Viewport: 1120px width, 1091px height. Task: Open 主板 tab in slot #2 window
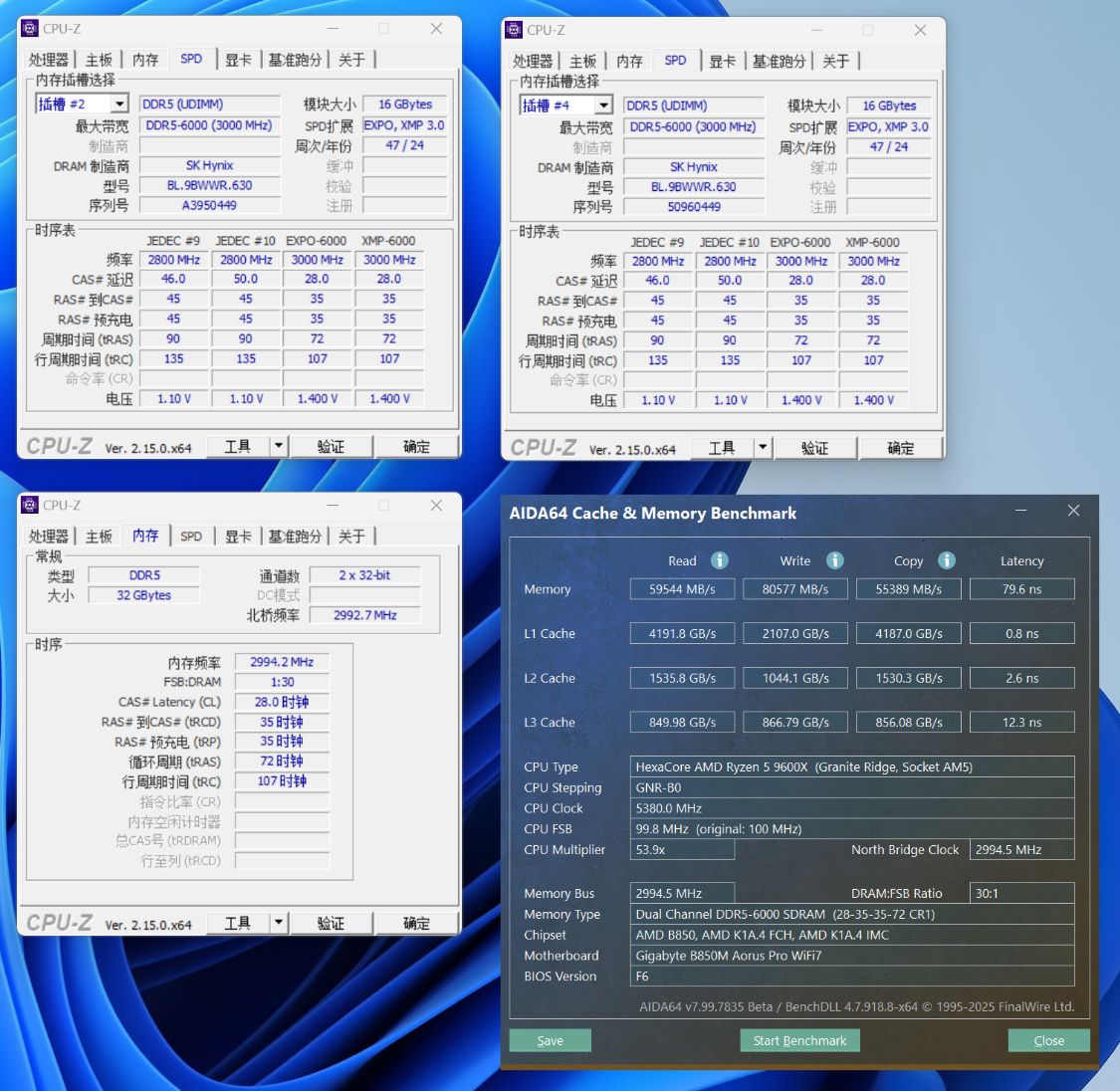point(99,60)
